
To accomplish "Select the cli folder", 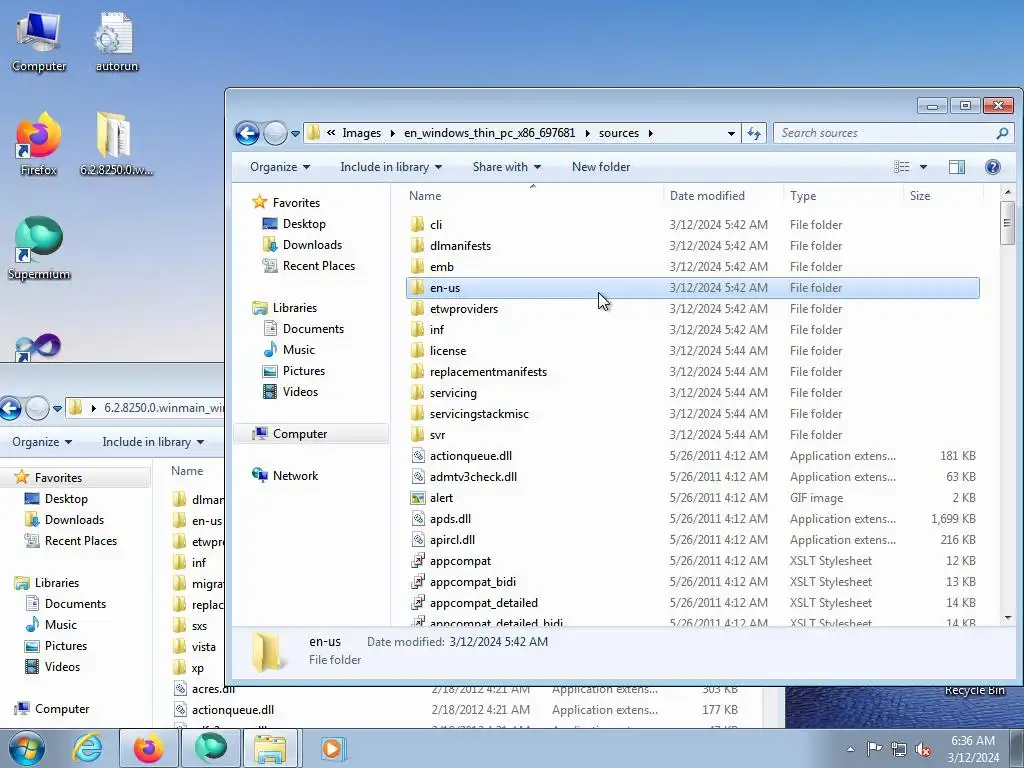I will click(x=692, y=225).
